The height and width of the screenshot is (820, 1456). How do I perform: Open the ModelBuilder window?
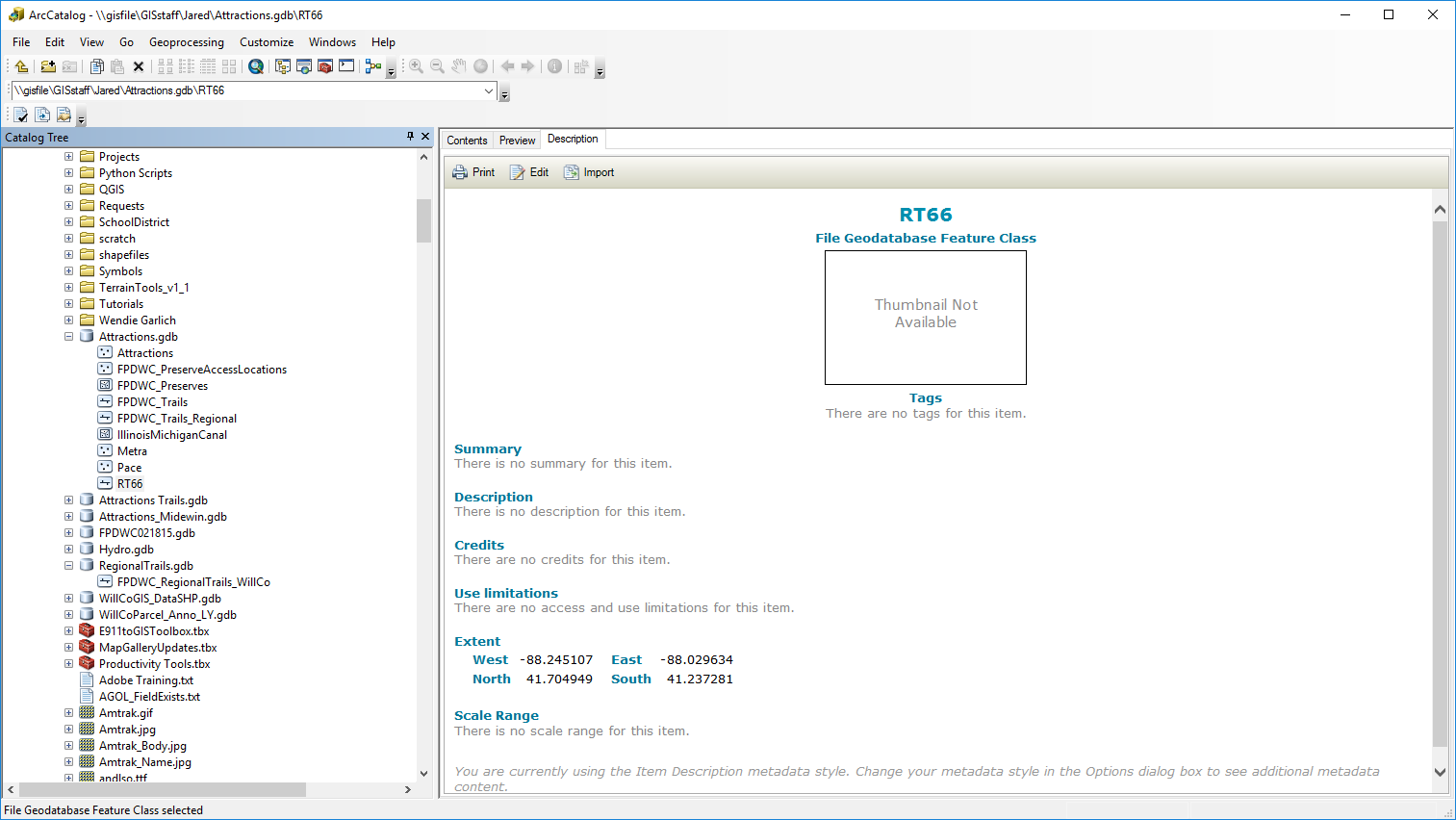(373, 66)
